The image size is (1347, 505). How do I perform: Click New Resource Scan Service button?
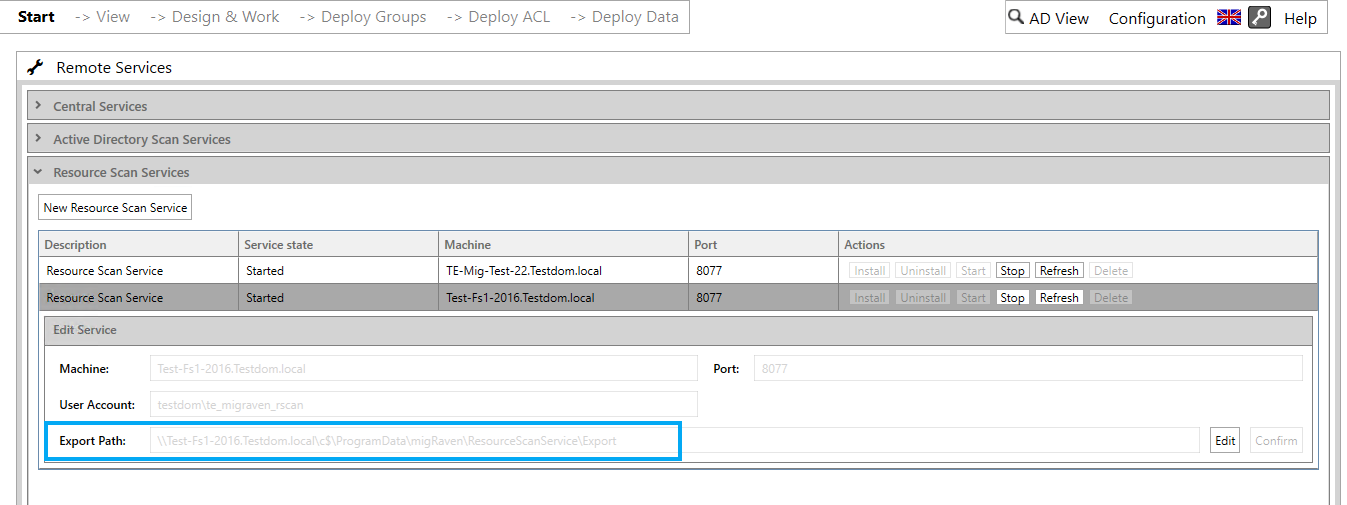point(115,208)
